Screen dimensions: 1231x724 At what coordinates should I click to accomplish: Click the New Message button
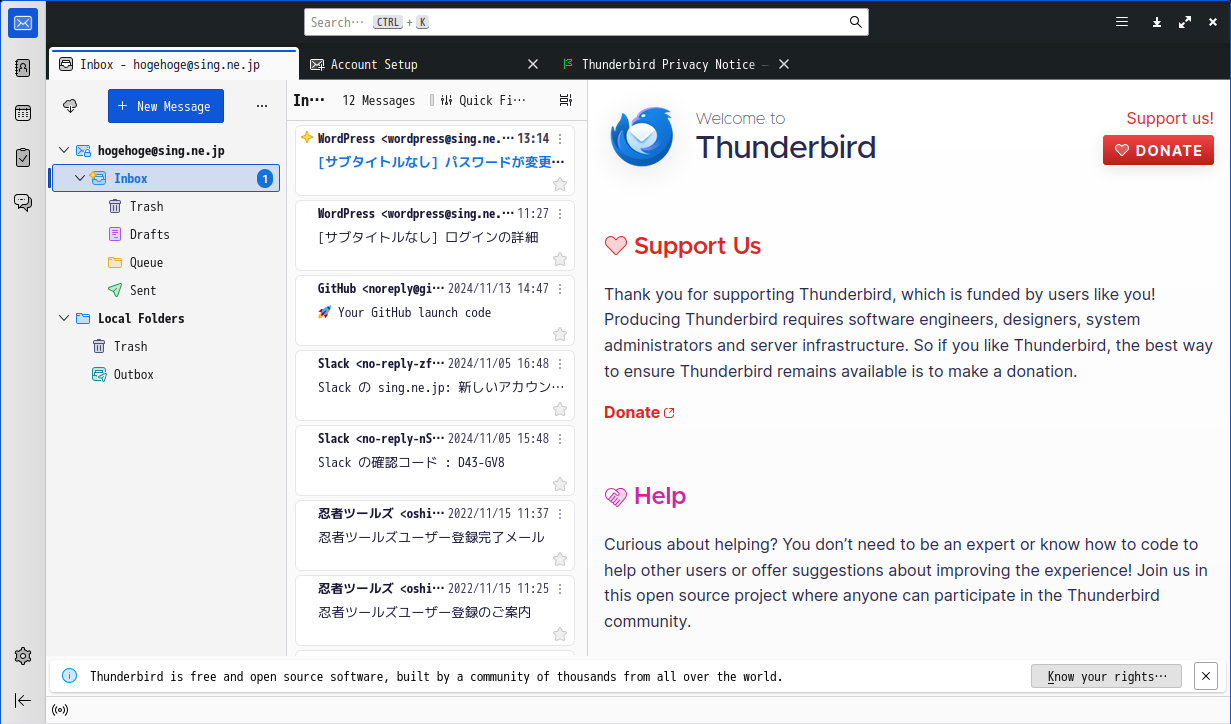pos(166,106)
